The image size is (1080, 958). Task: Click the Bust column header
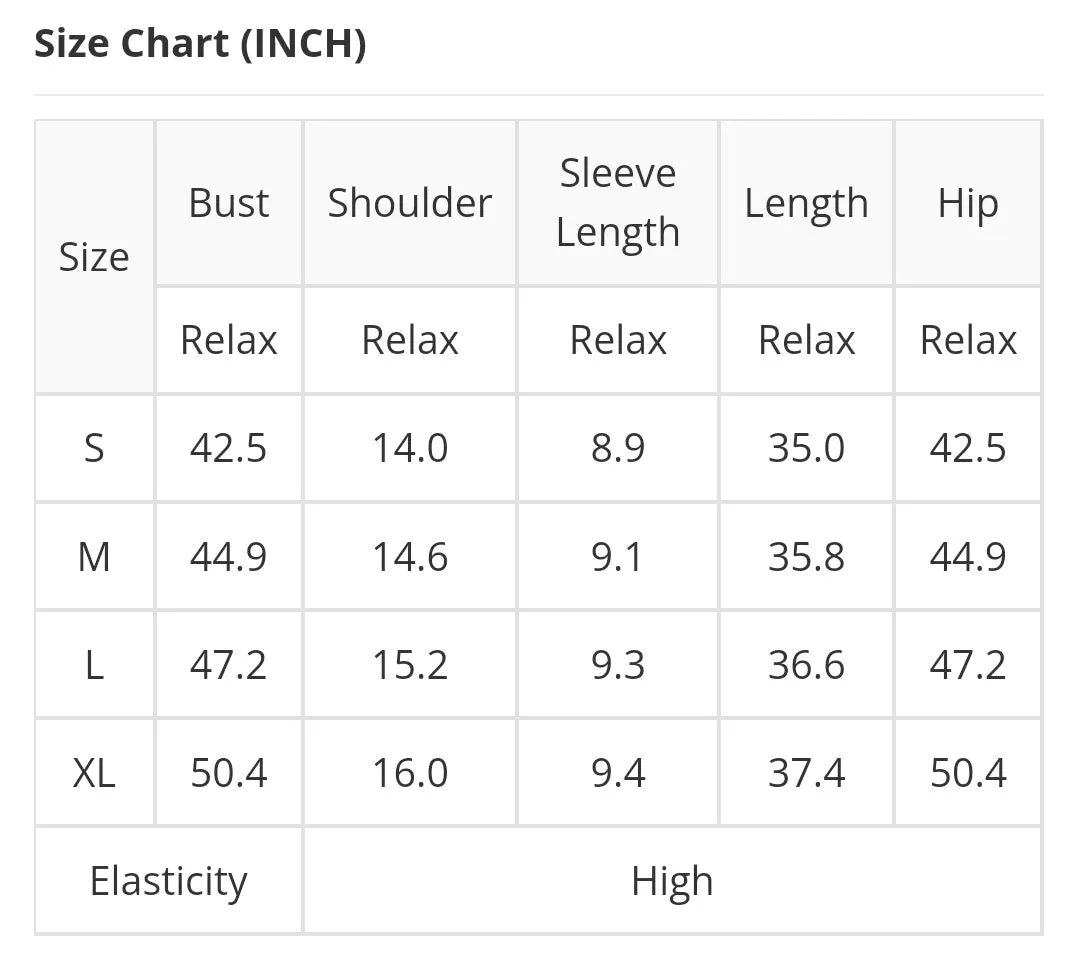click(229, 203)
